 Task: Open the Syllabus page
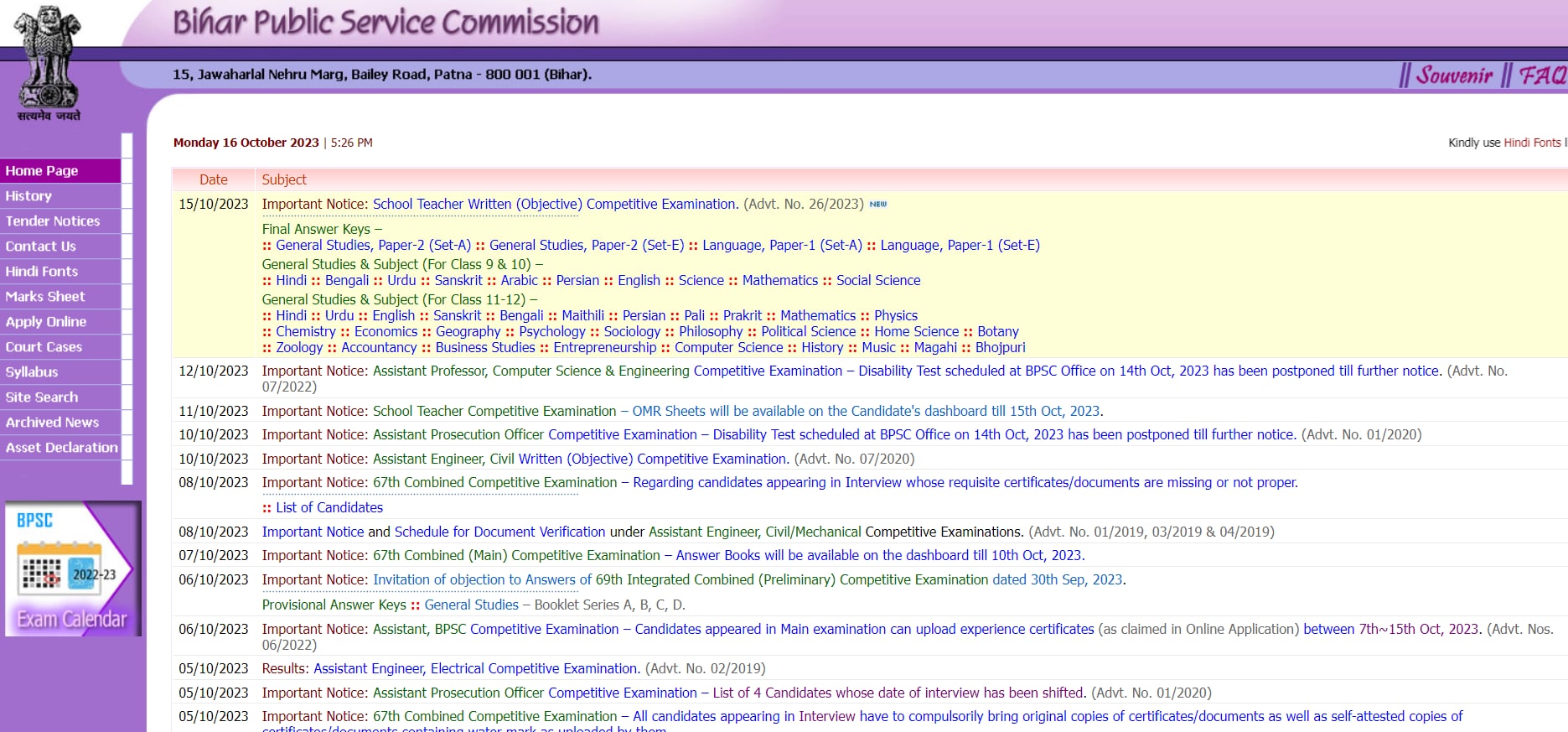(x=60, y=371)
